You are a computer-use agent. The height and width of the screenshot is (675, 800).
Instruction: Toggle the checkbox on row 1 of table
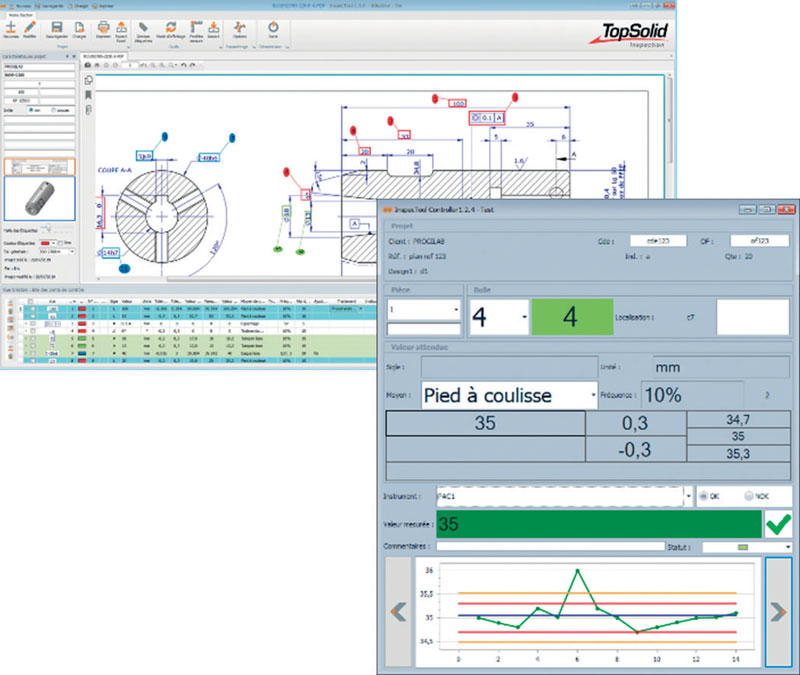33,309
